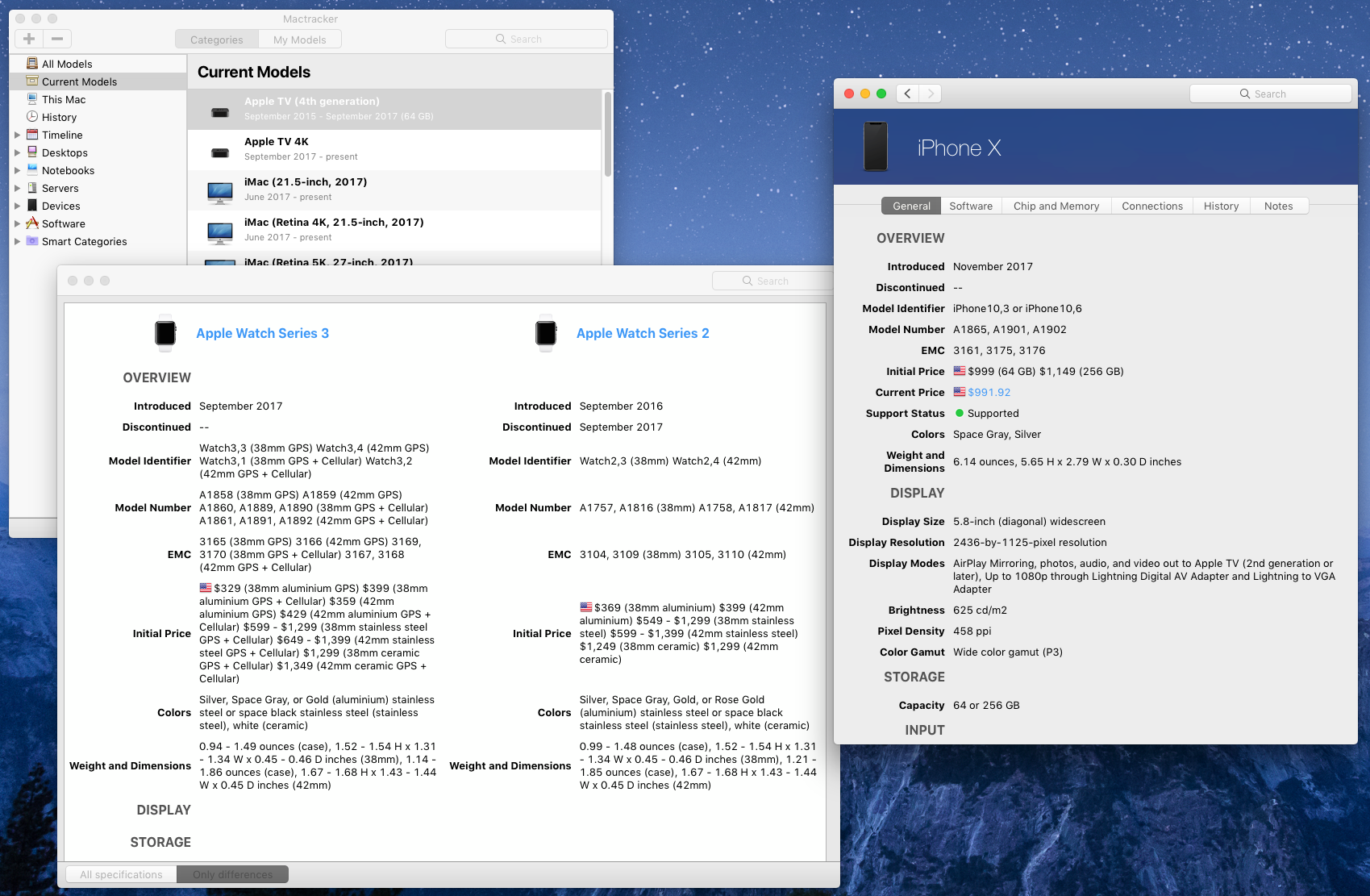Click the Servers category icon
Screen dimensions: 1370x896
tap(32, 188)
